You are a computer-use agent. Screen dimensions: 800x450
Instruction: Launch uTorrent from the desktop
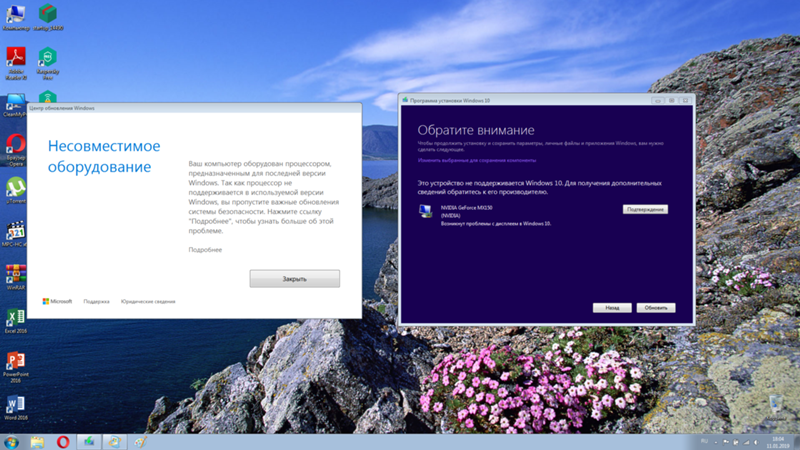click(16, 190)
